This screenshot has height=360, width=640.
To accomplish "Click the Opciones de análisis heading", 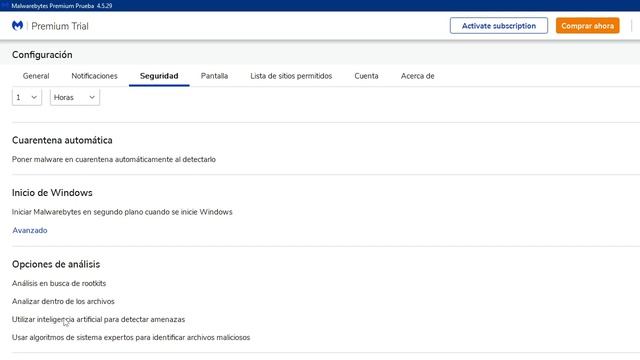I will [56, 264].
